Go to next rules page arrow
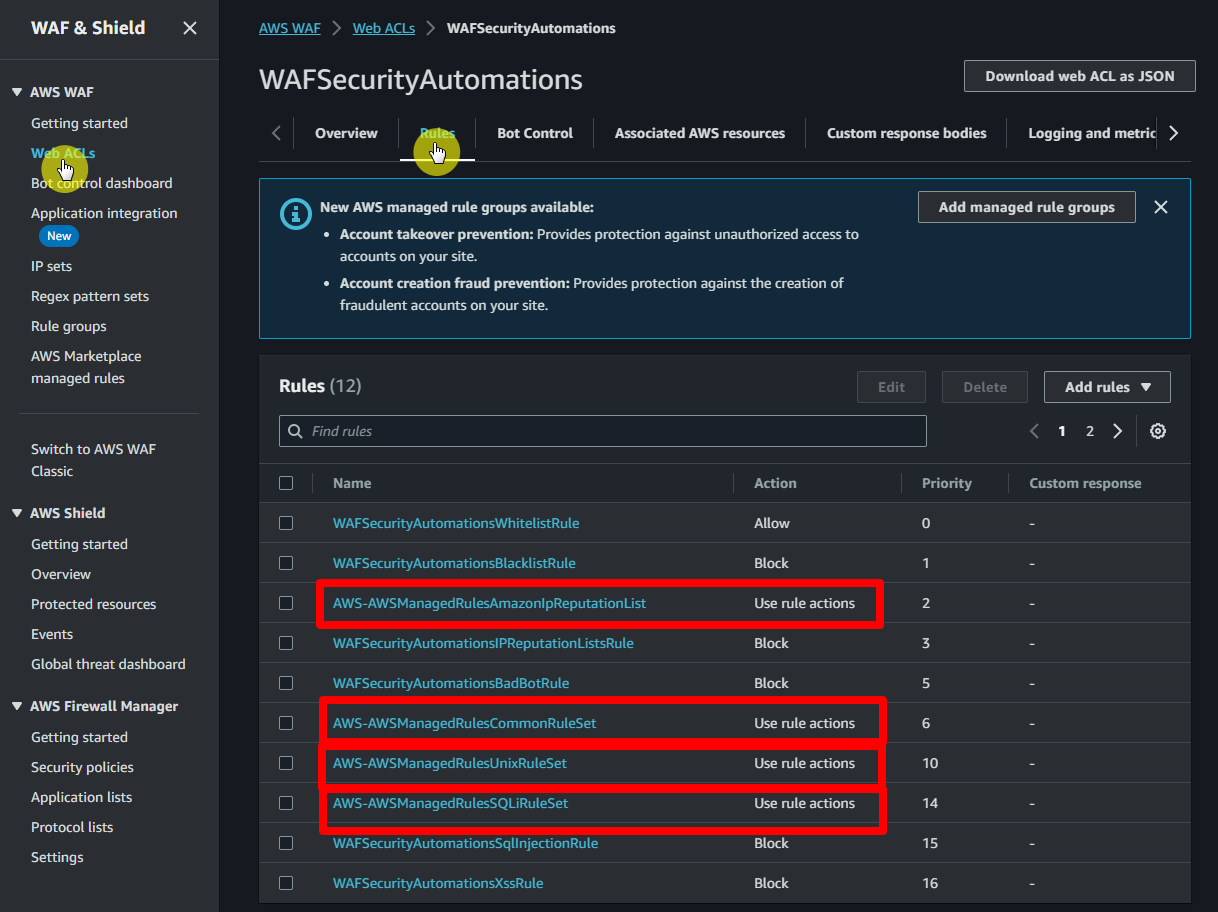The width and height of the screenshot is (1218, 912). (x=1118, y=431)
